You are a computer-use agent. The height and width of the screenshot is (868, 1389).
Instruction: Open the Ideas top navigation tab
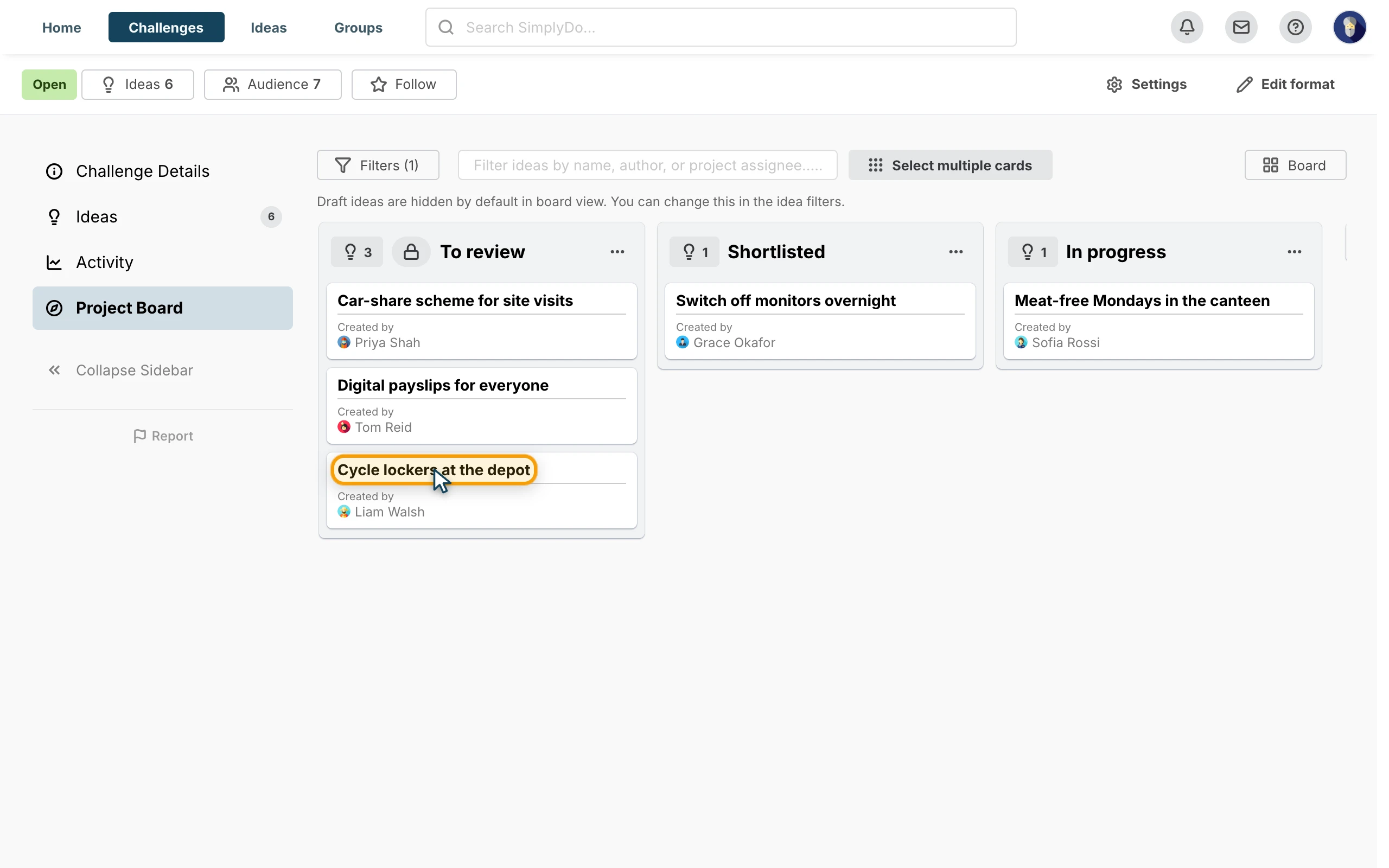coord(269,27)
